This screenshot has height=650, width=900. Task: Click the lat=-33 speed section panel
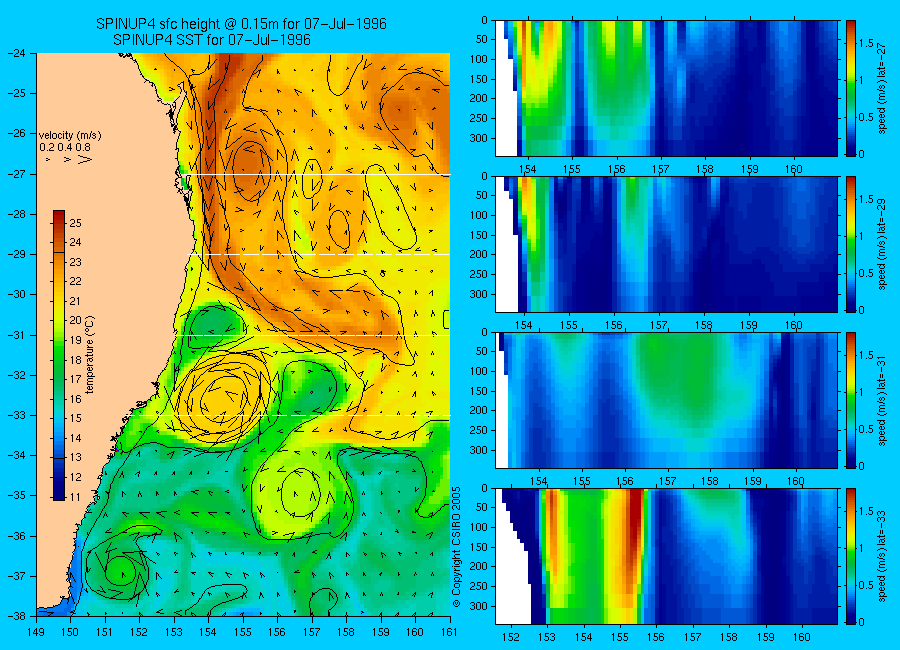point(666,556)
